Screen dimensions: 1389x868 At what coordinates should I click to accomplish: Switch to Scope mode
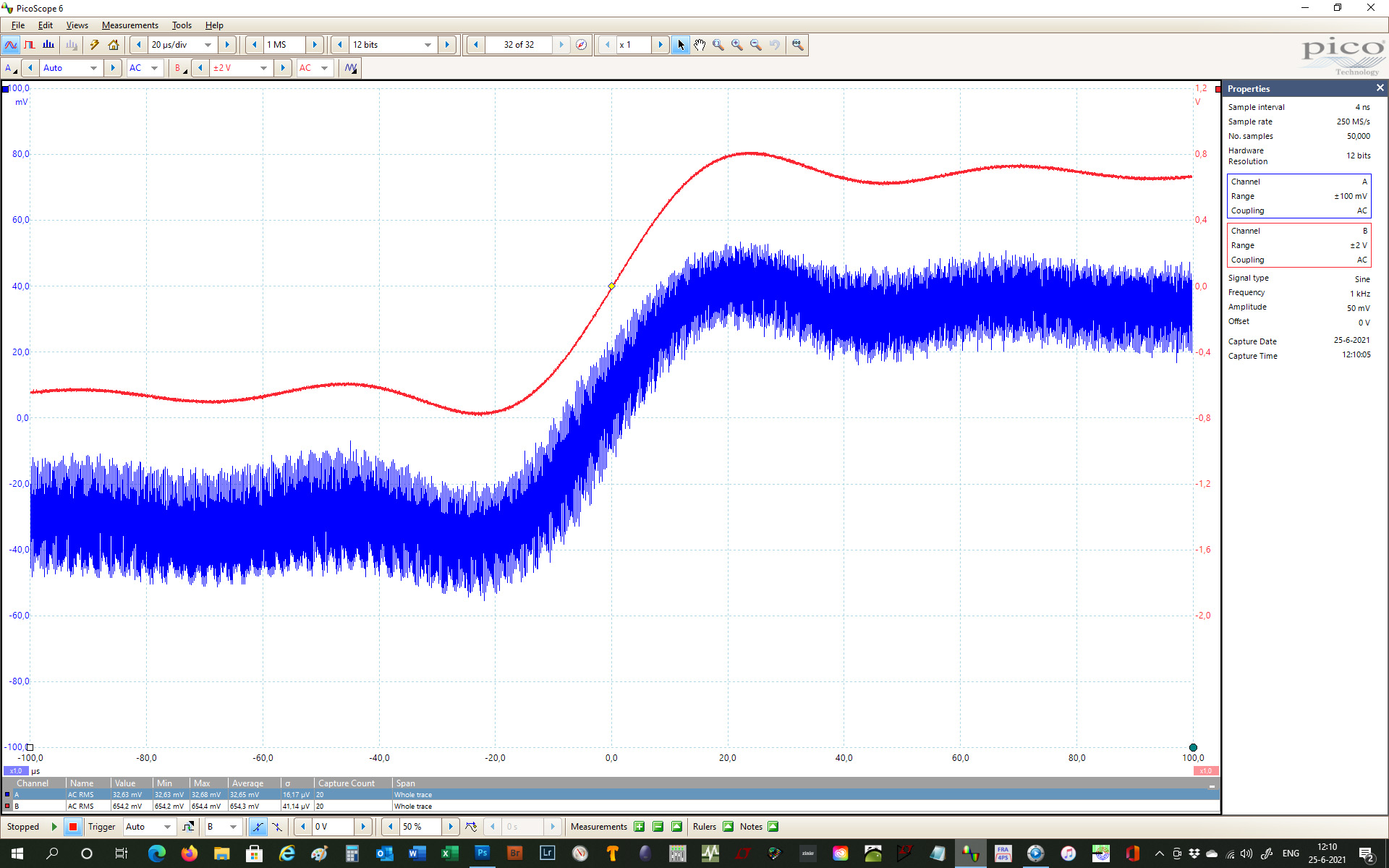[11, 45]
